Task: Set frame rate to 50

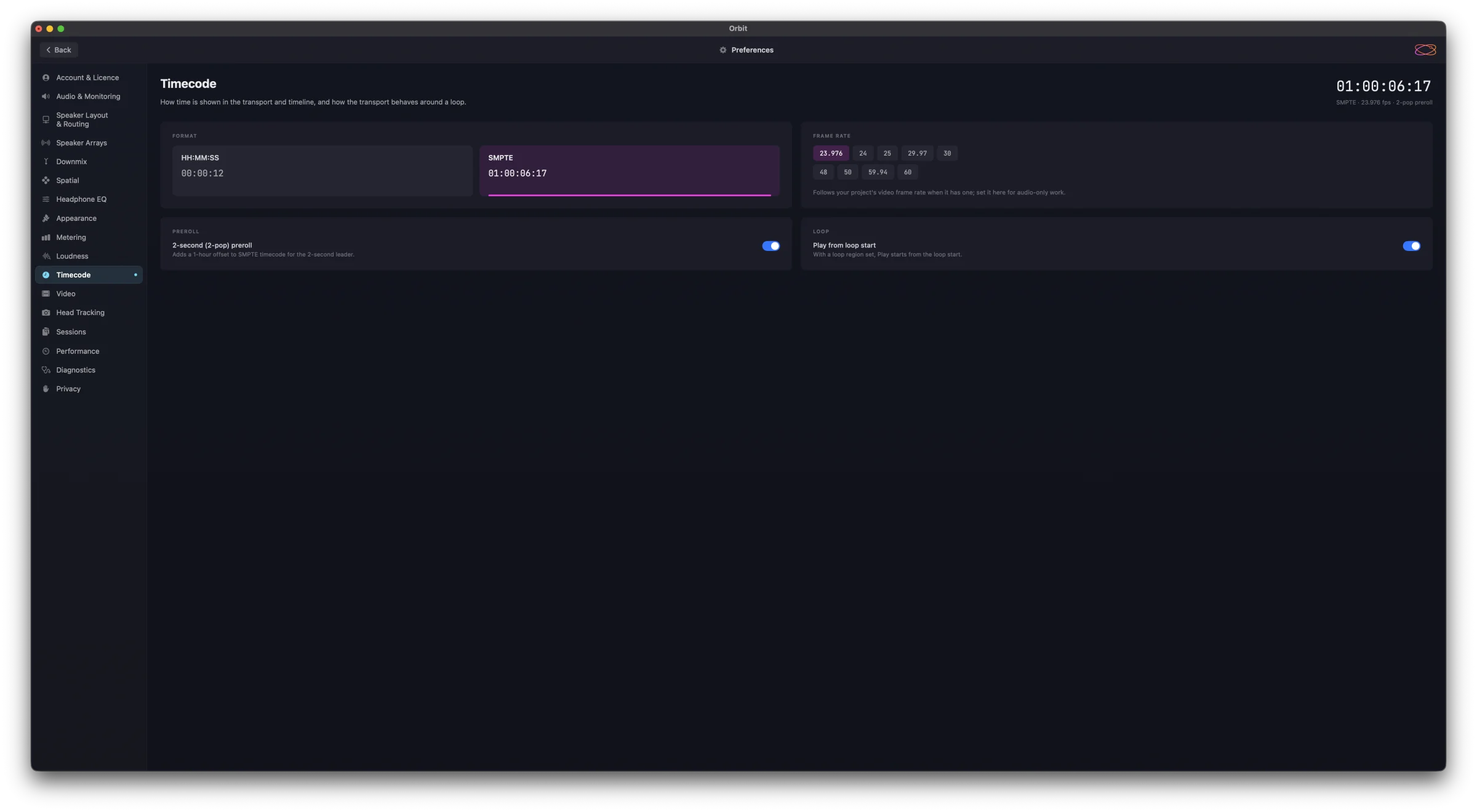Action: (x=847, y=172)
